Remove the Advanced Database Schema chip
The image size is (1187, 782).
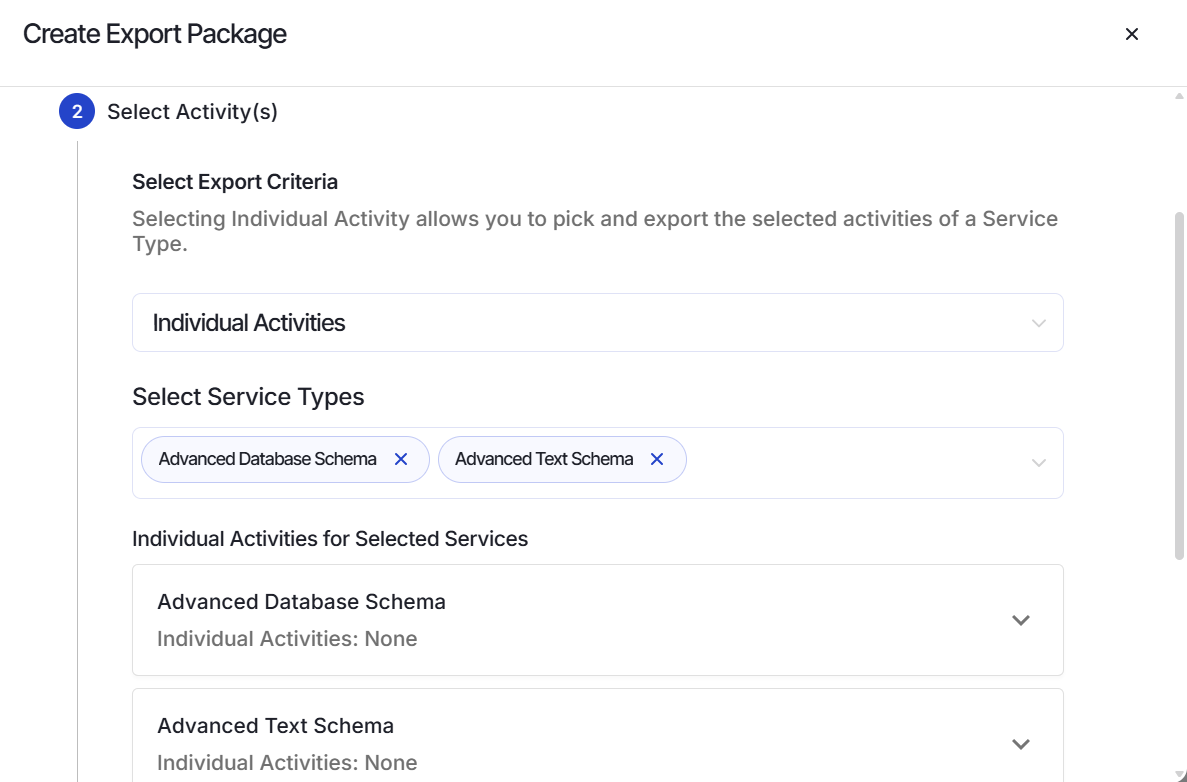click(401, 459)
